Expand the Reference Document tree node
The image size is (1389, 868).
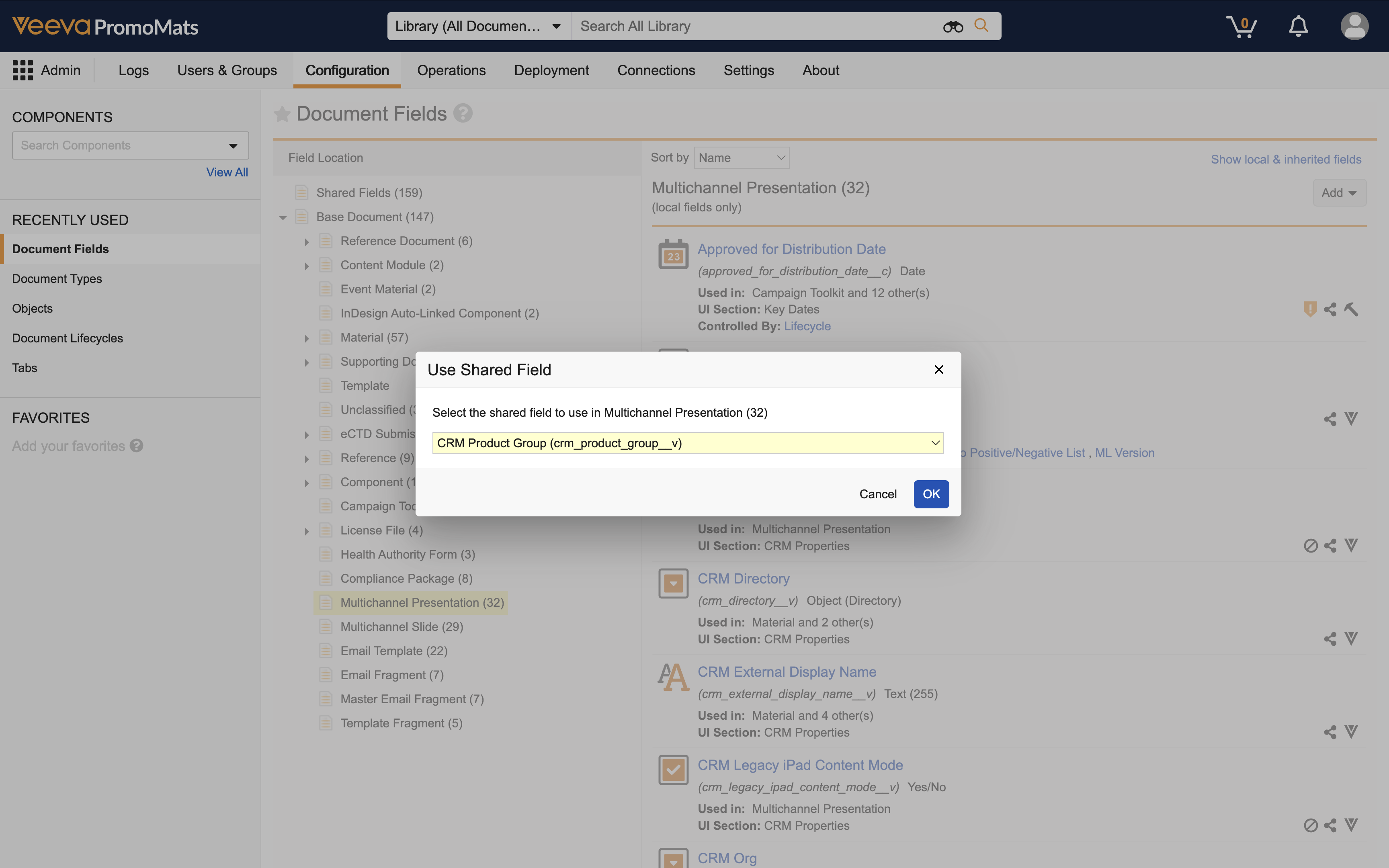pyautogui.click(x=307, y=242)
